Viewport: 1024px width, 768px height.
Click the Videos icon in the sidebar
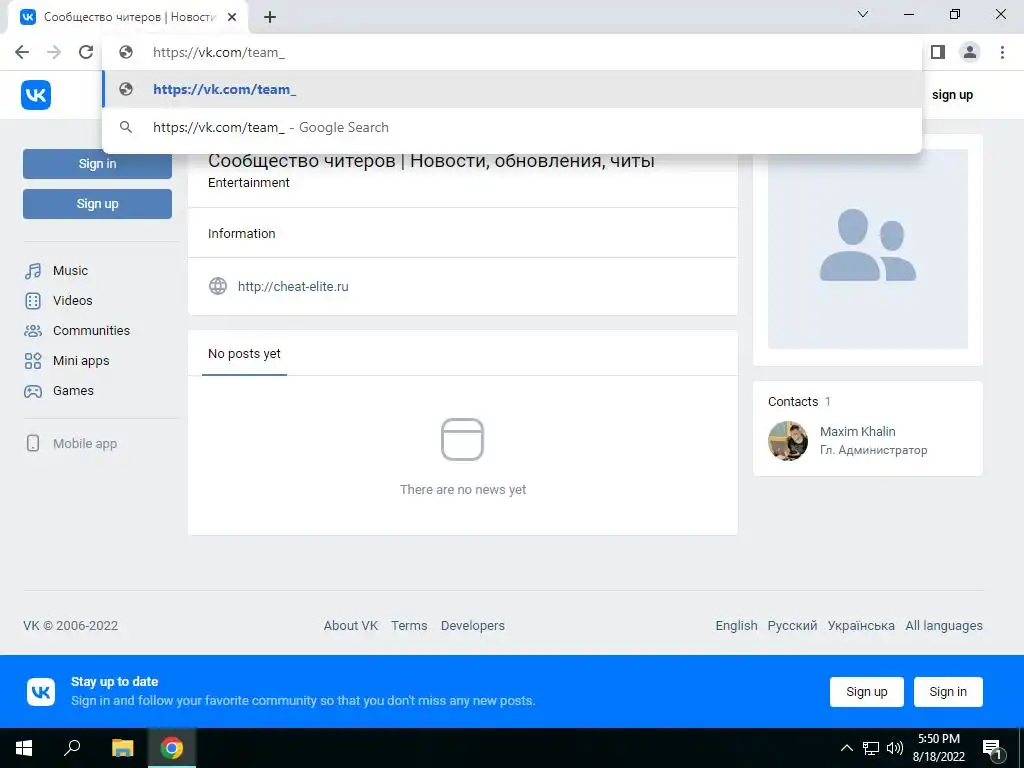(33, 301)
